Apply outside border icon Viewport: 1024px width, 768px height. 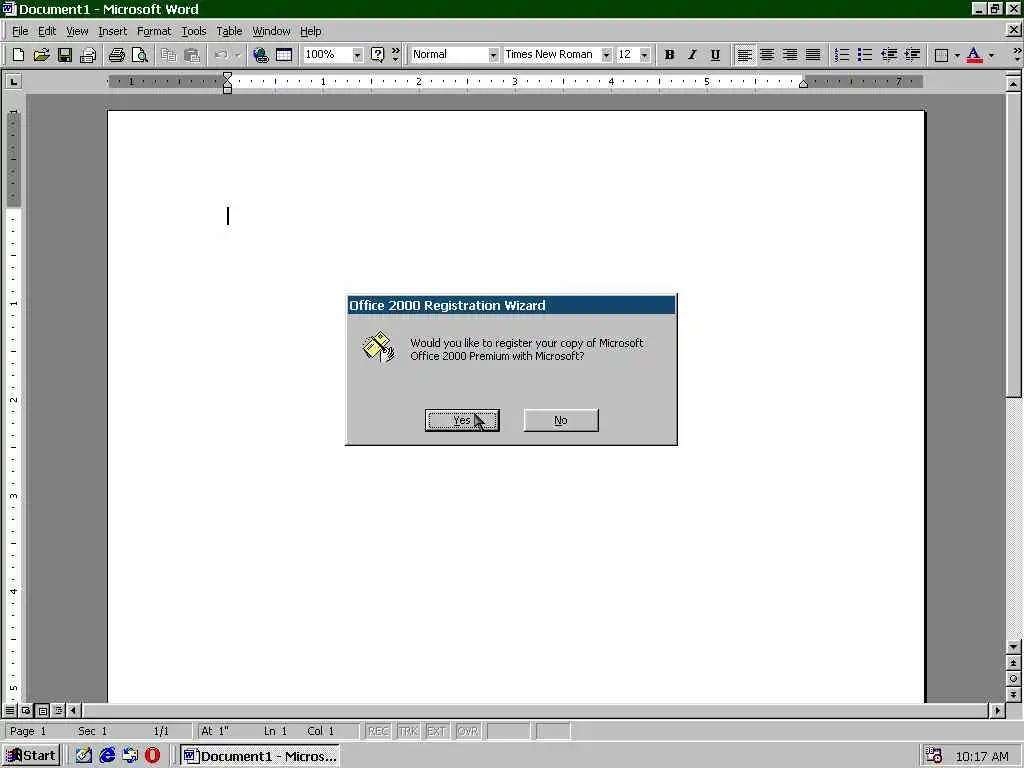click(x=941, y=55)
